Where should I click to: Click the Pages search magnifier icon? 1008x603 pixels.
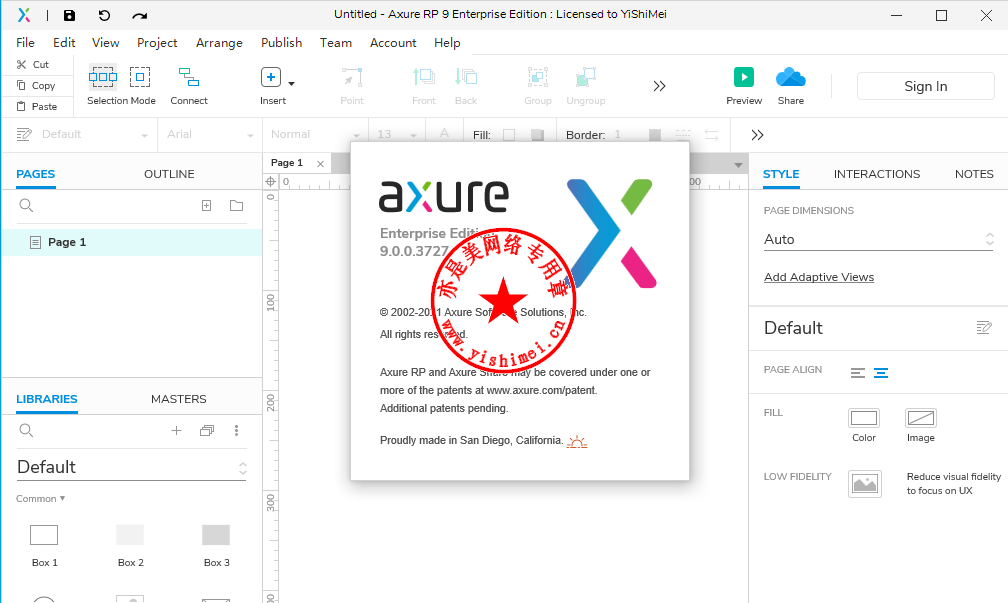26,205
